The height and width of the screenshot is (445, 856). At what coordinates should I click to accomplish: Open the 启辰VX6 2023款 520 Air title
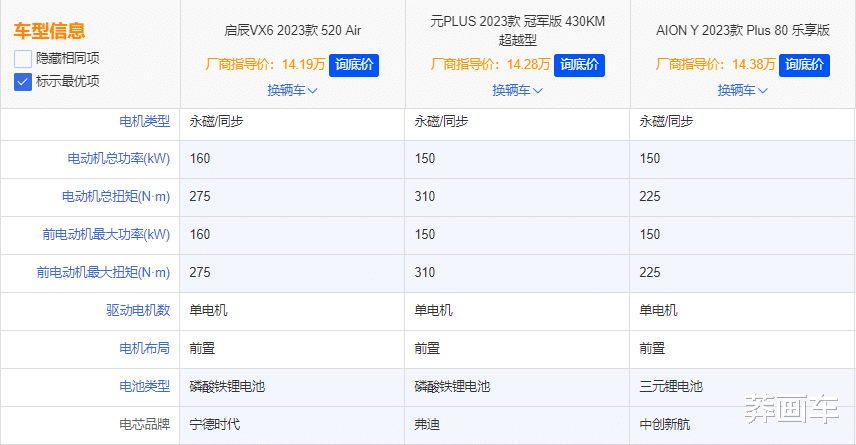(292, 31)
